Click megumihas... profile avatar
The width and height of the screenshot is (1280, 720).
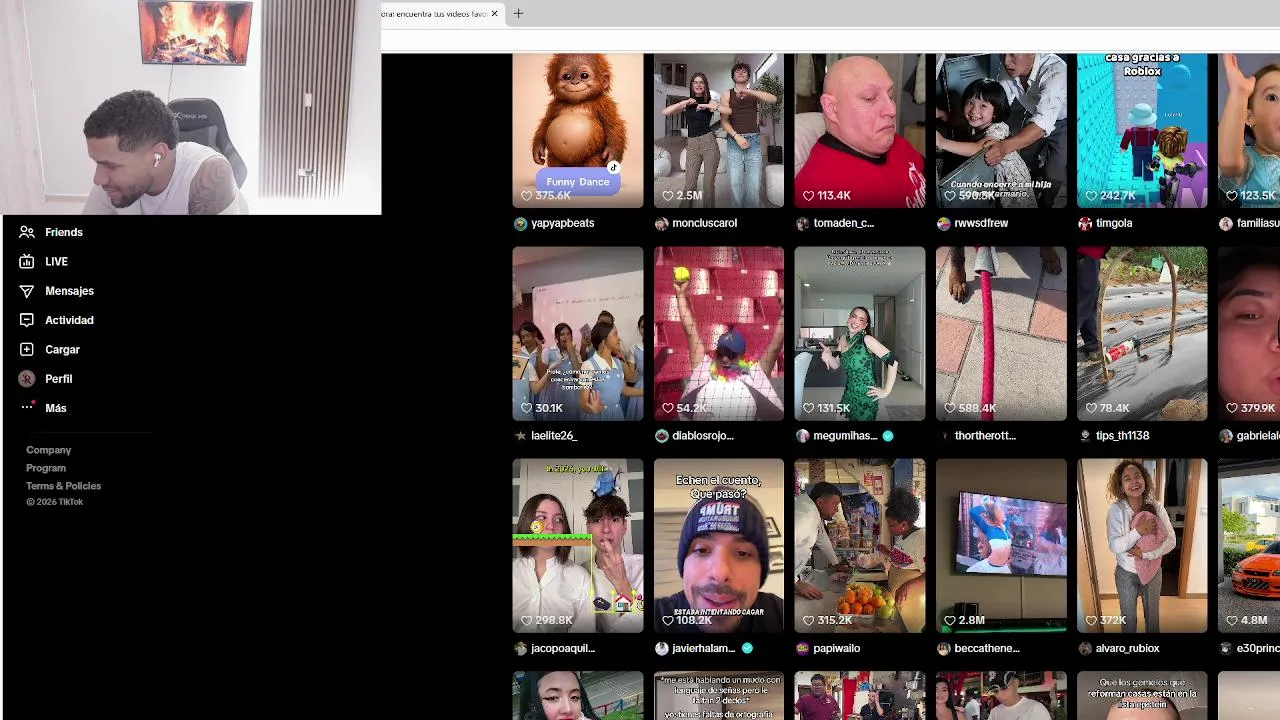tap(802, 436)
